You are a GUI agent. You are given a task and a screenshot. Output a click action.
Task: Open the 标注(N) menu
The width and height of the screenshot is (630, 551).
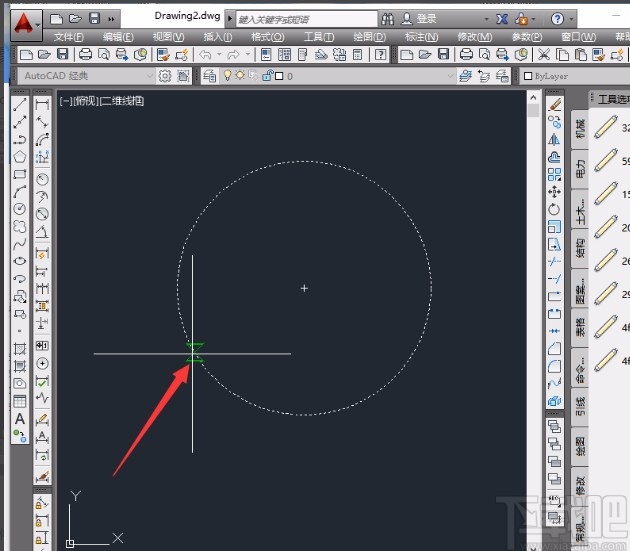(x=421, y=37)
